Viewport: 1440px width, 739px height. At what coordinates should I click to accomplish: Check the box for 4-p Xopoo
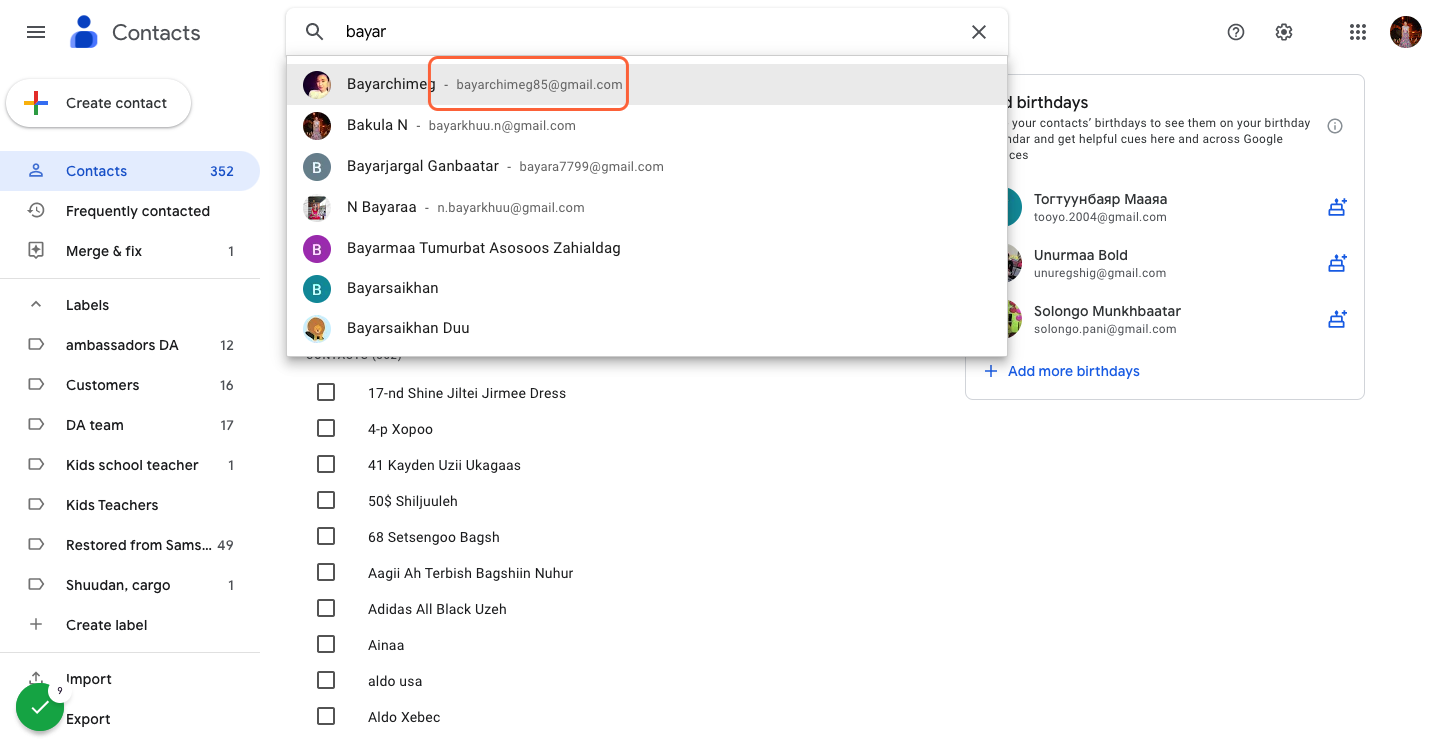pos(326,429)
